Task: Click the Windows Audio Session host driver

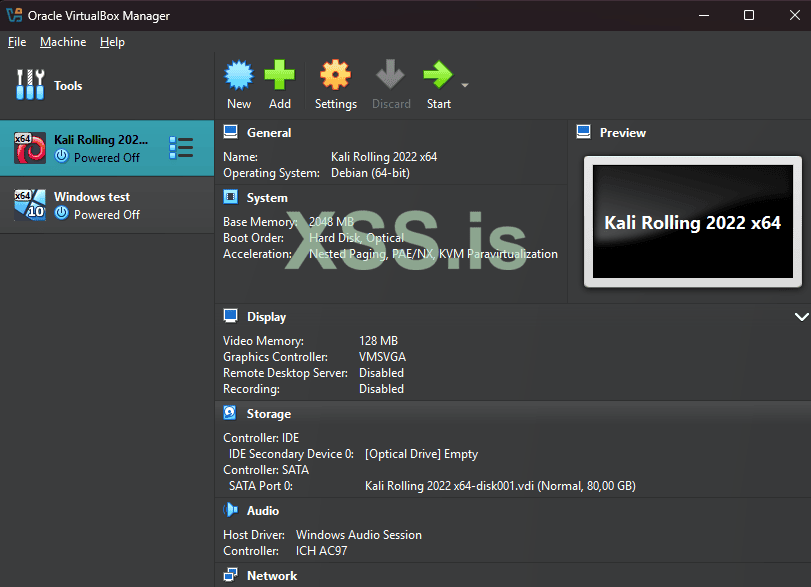Action: point(358,535)
